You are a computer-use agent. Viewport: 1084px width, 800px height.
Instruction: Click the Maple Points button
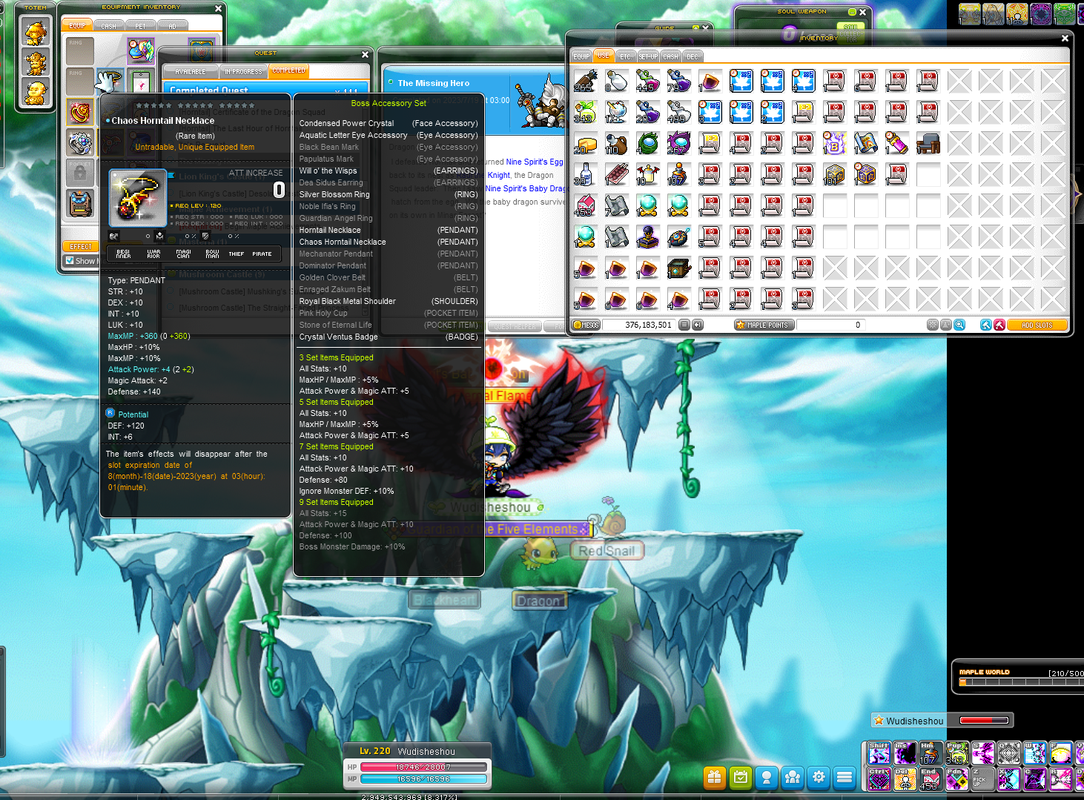point(765,325)
